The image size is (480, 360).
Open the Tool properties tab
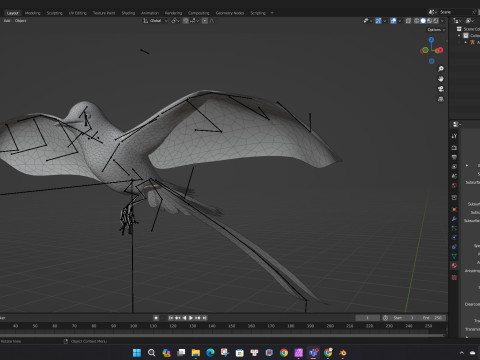click(x=454, y=136)
